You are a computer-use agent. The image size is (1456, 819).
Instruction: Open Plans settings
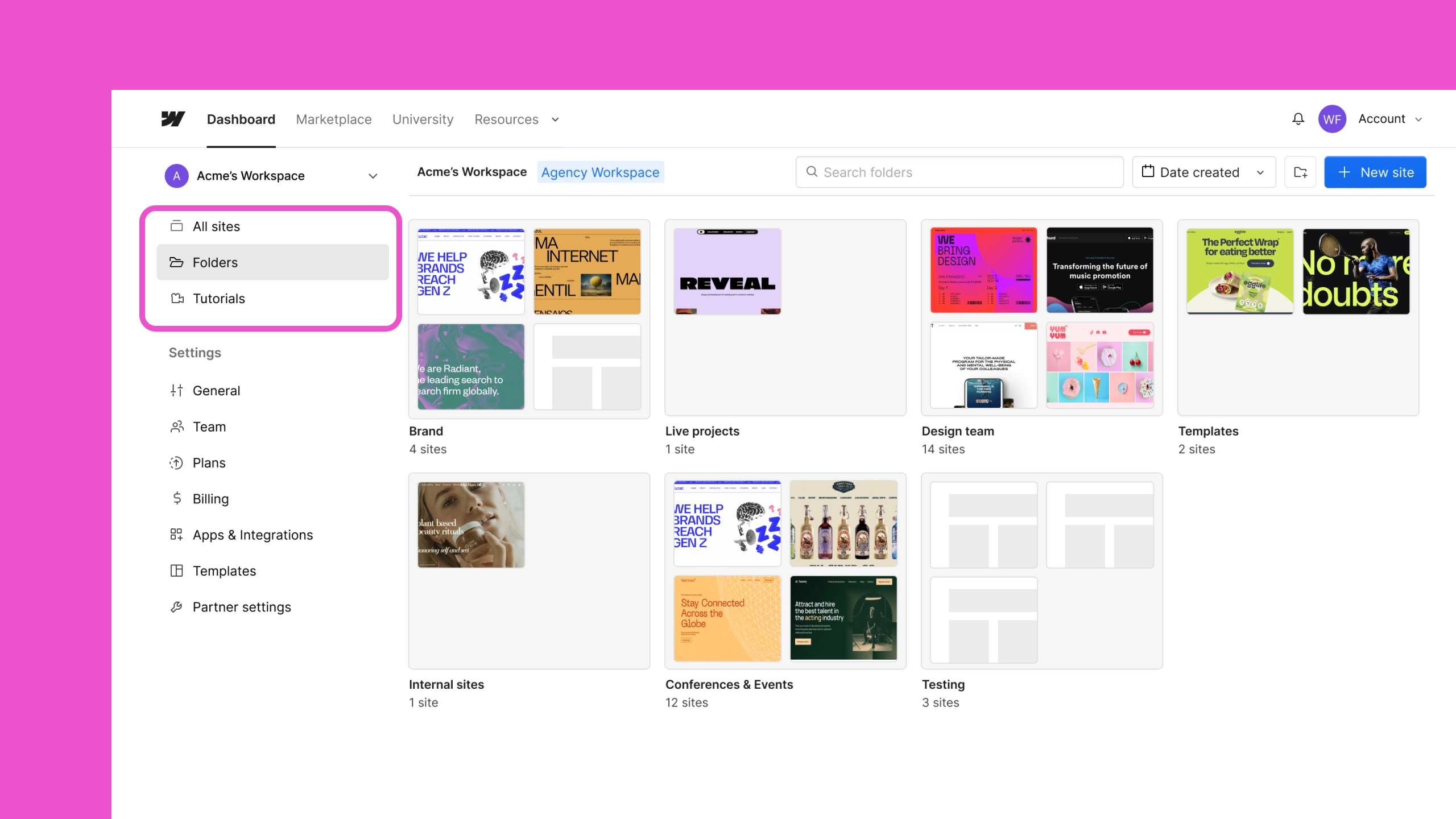click(x=208, y=462)
